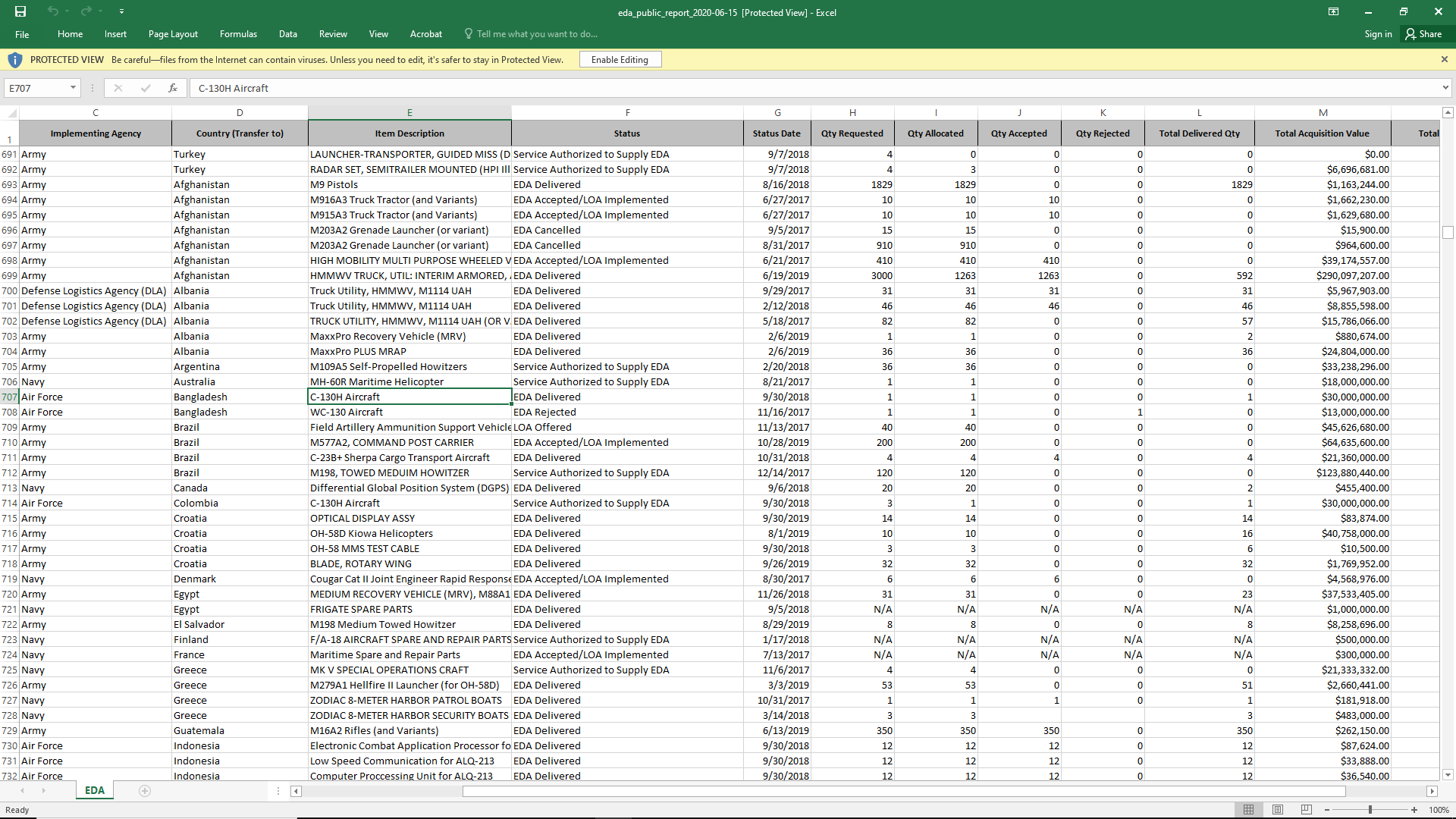Screen dimensions: 1456x819
Task: Open sheet tab scroll options dots
Action: 278,791
